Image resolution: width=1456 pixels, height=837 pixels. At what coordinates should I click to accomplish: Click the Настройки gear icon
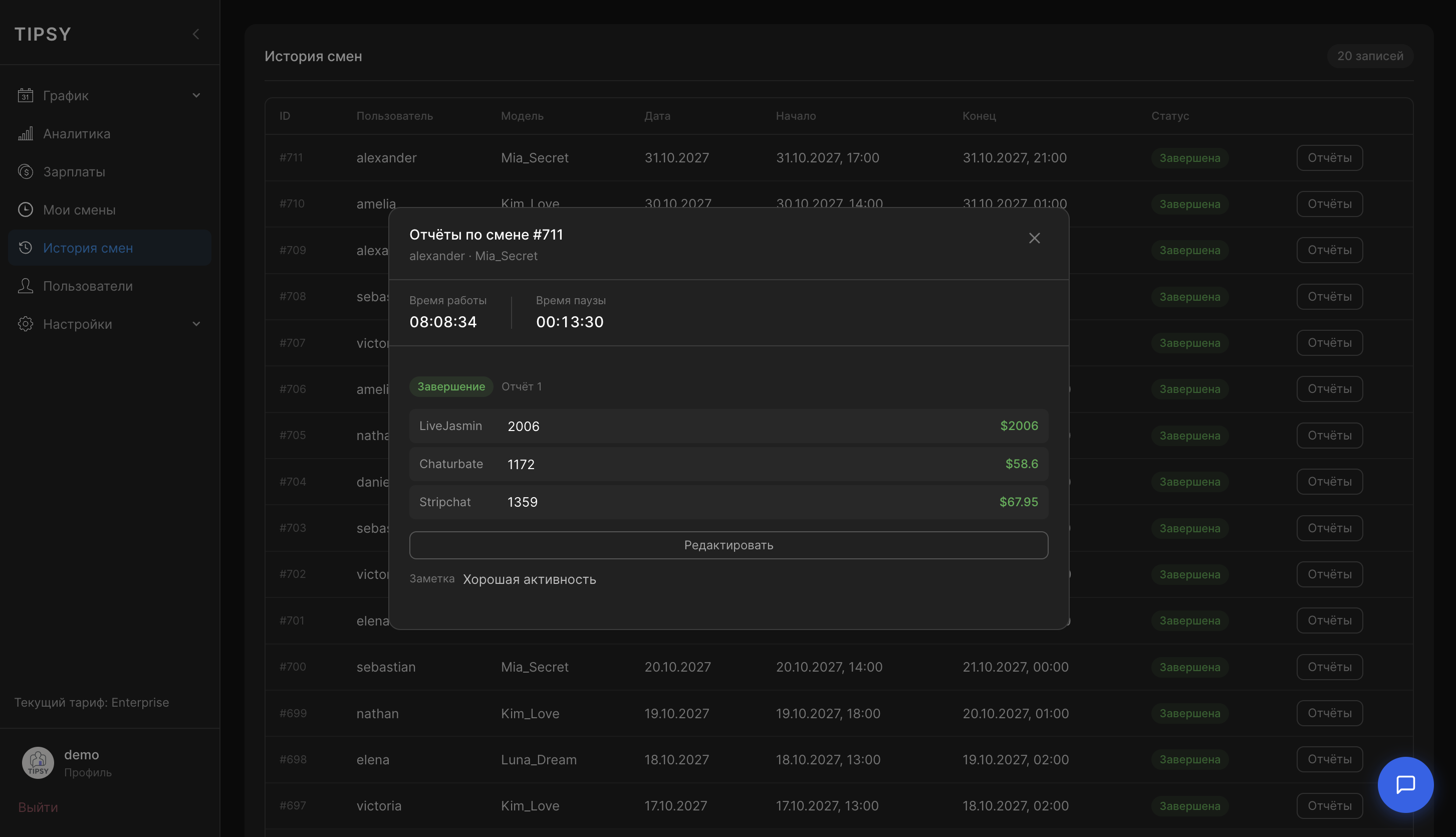coord(25,324)
